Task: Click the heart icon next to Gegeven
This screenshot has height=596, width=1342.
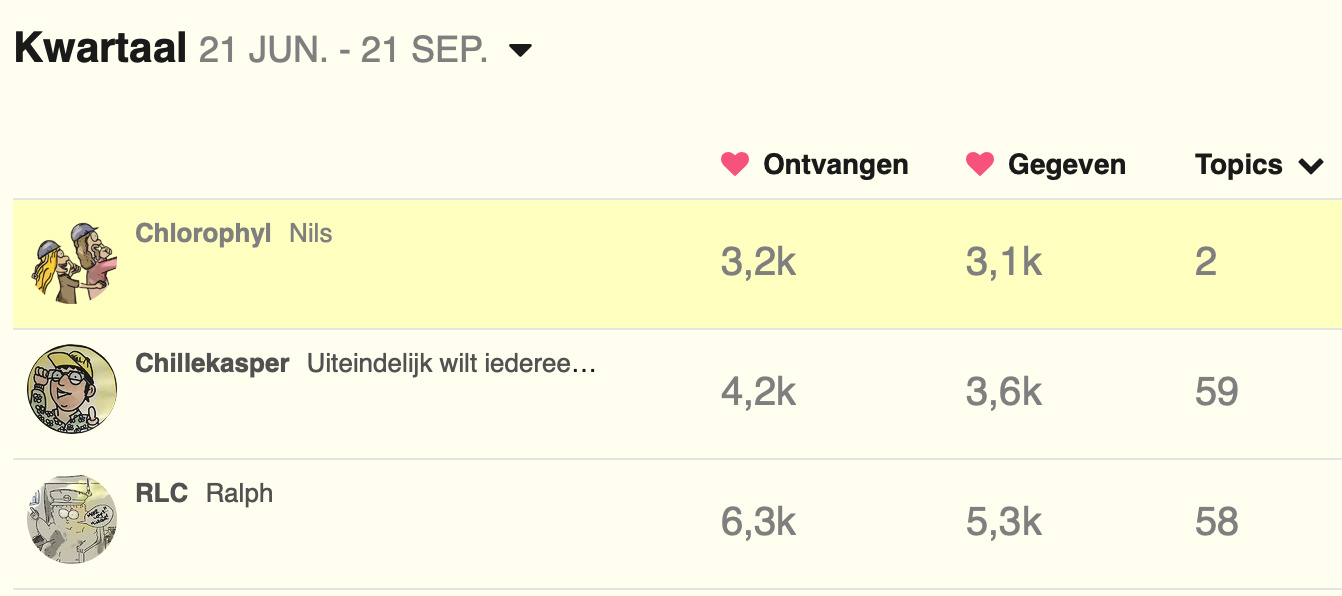Action: coord(980,165)
